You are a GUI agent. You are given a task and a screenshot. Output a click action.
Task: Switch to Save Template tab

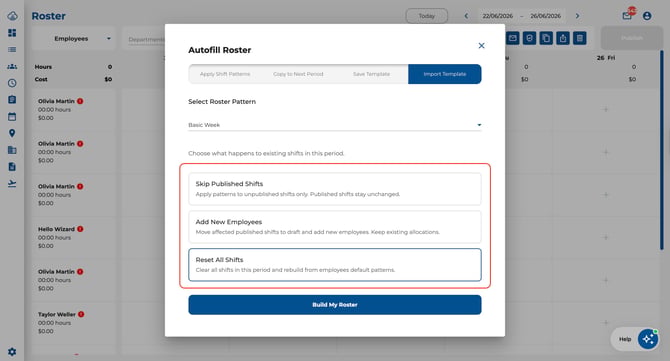(371, 74)
